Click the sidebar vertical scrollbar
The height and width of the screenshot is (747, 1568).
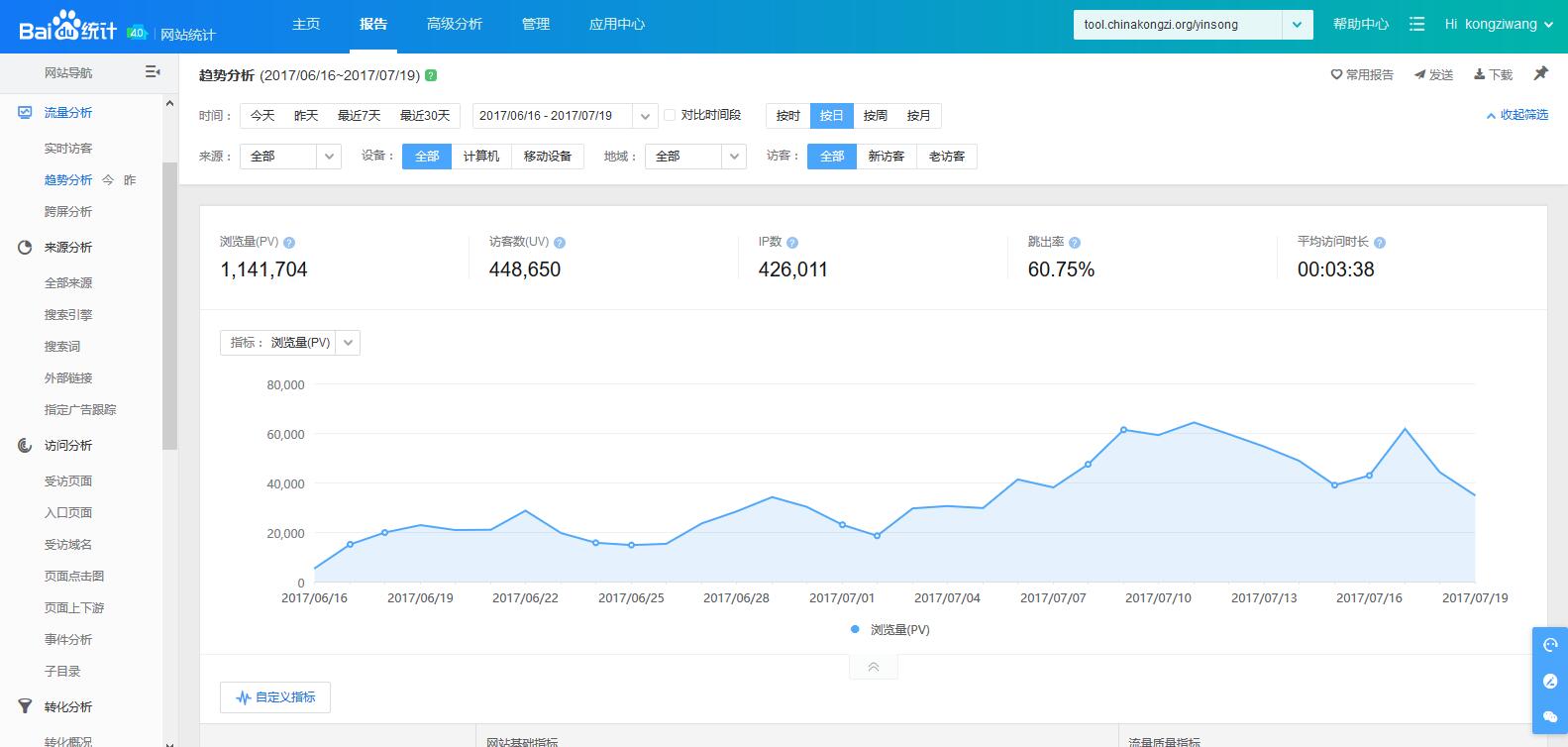pos(169,307)
